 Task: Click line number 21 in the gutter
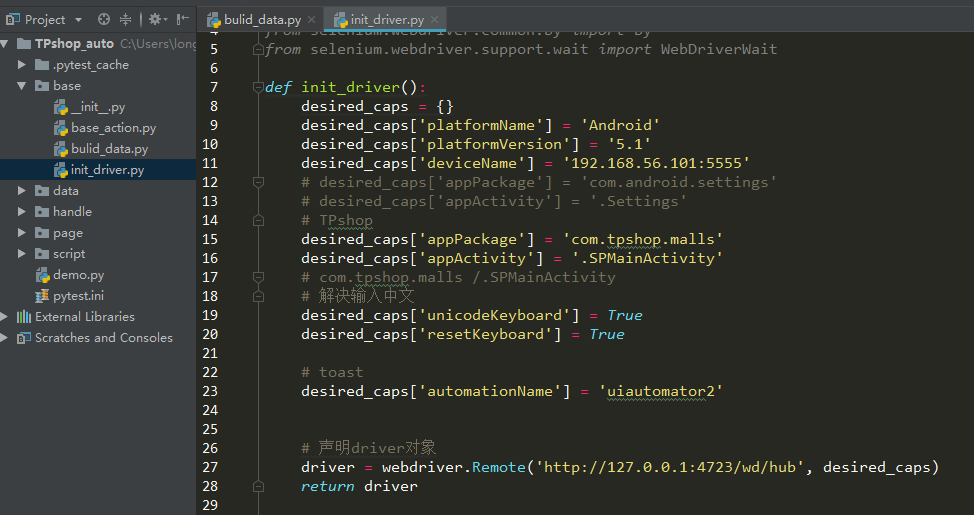pos(210,353)
